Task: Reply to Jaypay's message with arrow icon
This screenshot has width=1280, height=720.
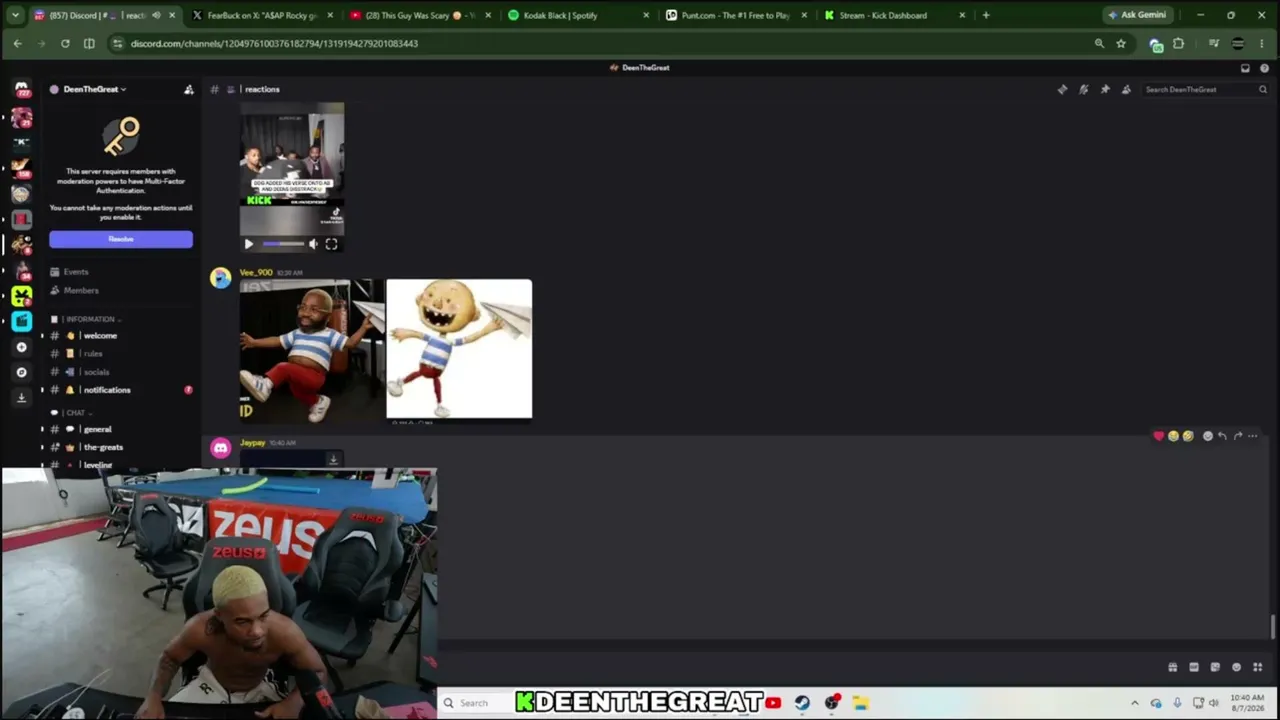Action: tap(1222, 436)
